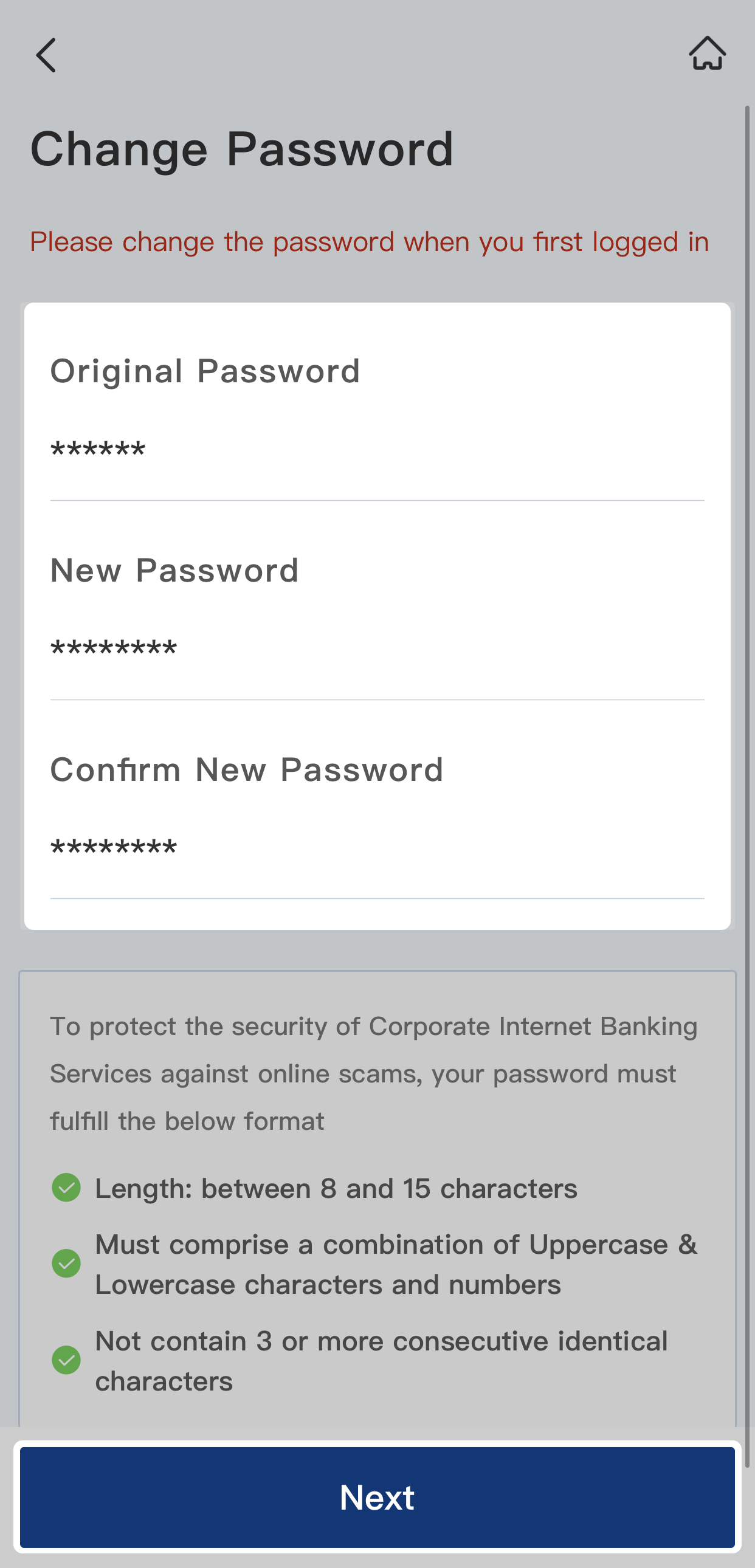This screenshot has height=1568, width=755.
Task: Tap the back arrow icon
Action: click(x=46, y=55)
